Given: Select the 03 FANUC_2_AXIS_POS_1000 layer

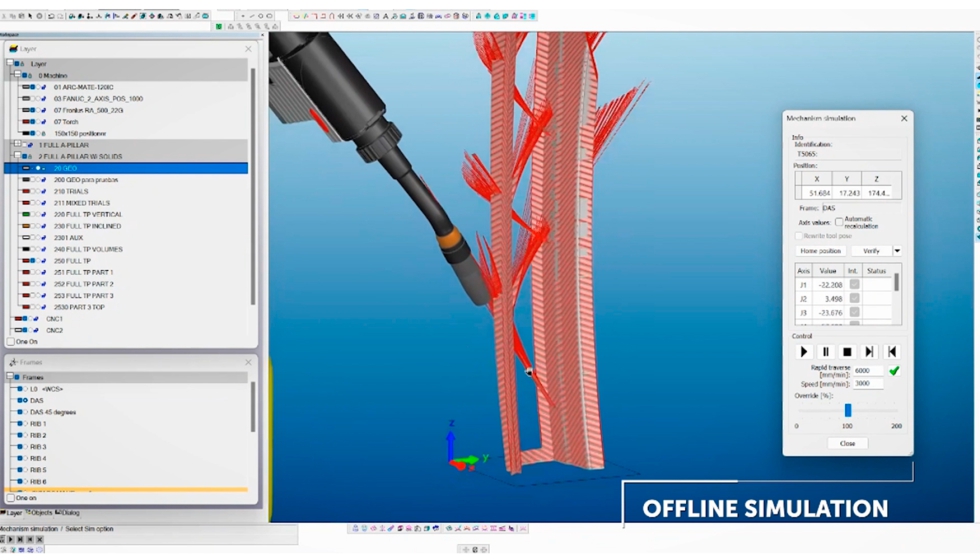Looking at the screenshot, I should [98, 99].
